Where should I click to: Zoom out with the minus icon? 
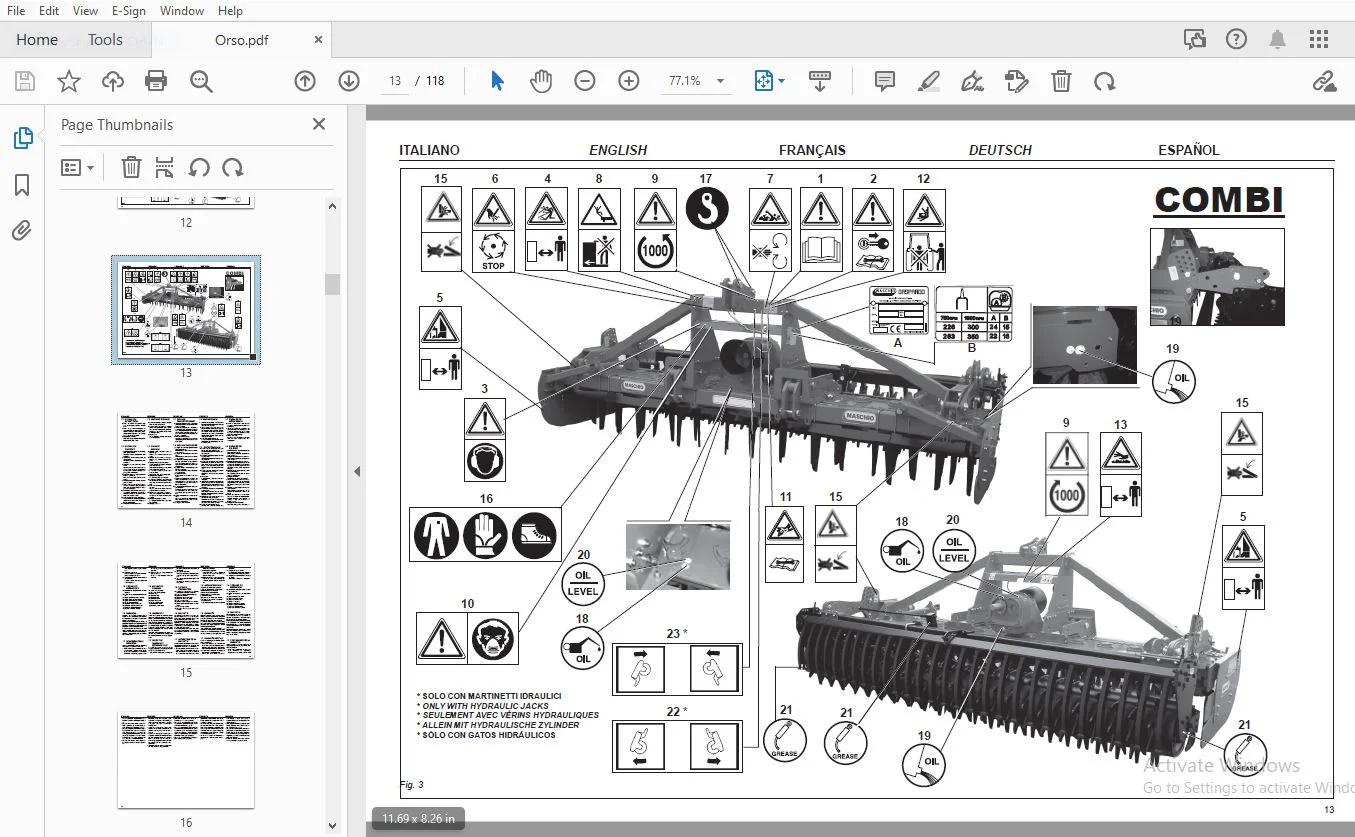[x=585, y=81]
